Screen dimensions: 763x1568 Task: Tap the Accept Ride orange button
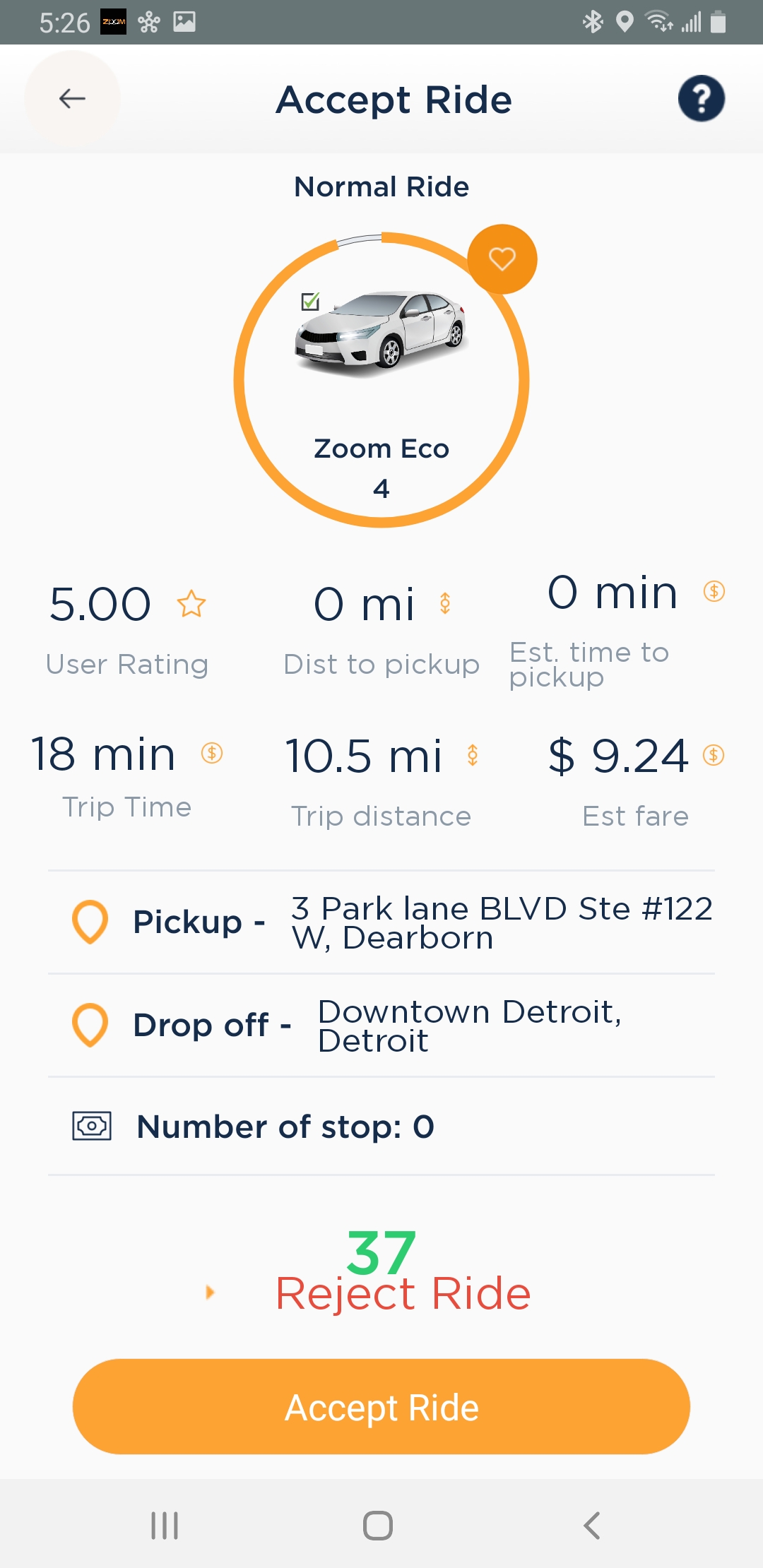coord(381,1406)
